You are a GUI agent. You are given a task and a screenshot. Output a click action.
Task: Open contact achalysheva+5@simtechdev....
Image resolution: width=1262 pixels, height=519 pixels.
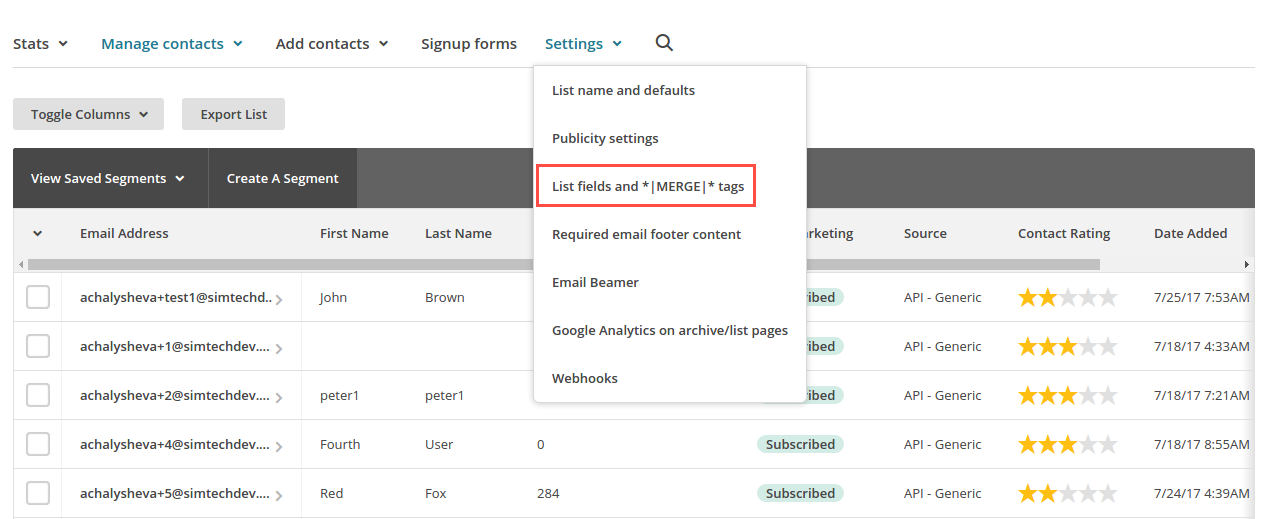pyautogui.click(x=175, y=493)
